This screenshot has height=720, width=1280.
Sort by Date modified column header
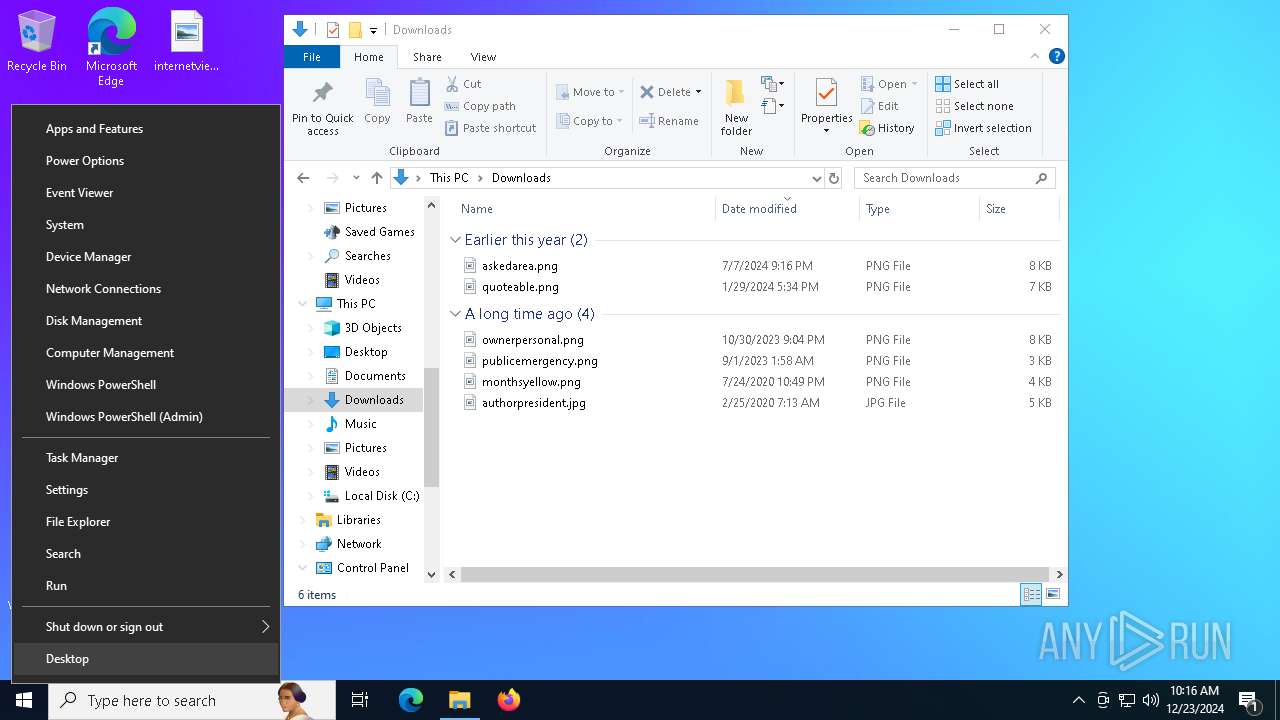coord(787,209)
